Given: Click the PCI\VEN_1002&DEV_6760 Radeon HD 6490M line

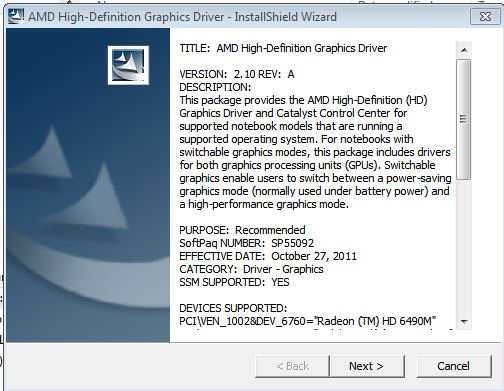Looking at the screenshot, I should [307, 321].
